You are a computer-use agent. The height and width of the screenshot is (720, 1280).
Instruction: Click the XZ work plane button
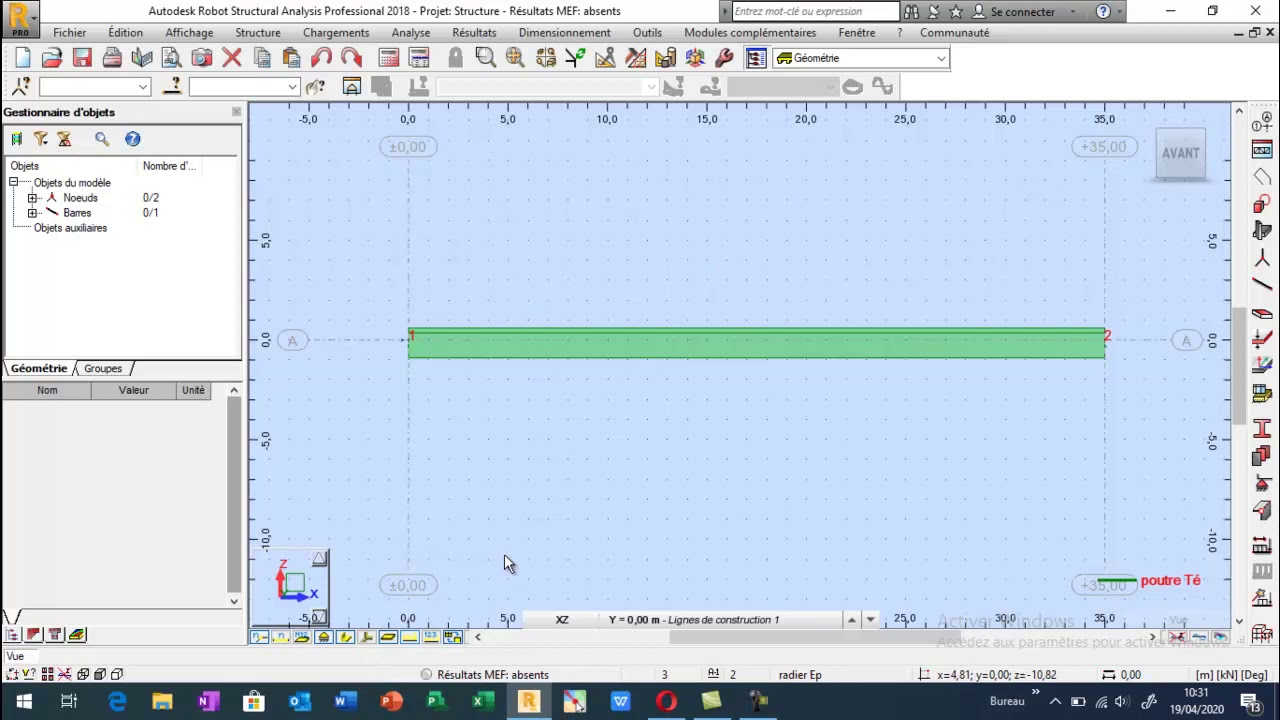562,620
